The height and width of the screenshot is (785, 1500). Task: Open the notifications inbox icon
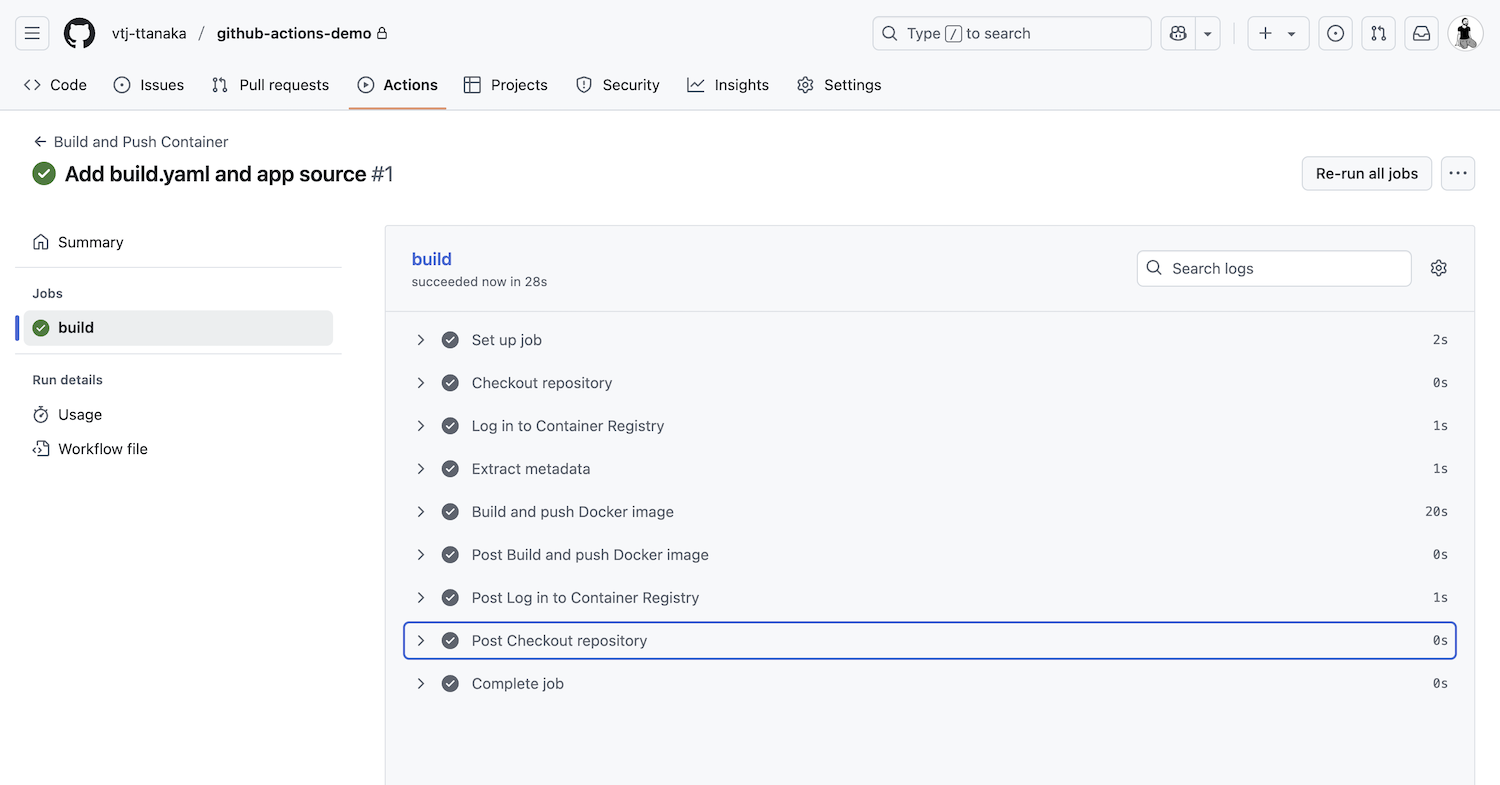(x=1421, y=33)
